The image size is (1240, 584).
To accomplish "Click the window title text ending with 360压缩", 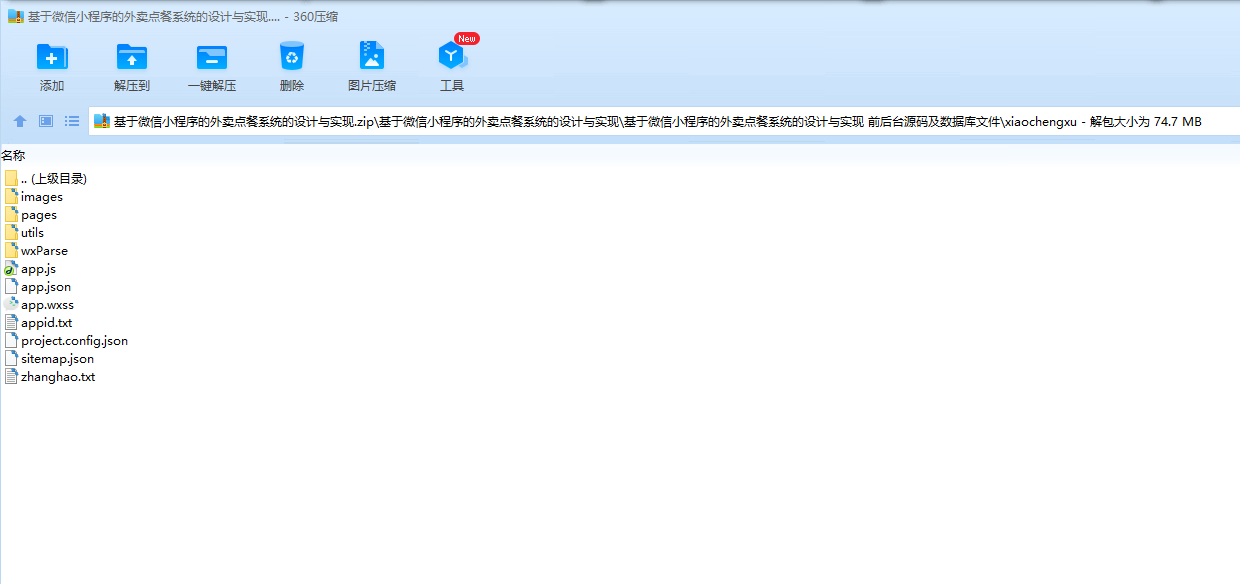I will coord(183,16).
